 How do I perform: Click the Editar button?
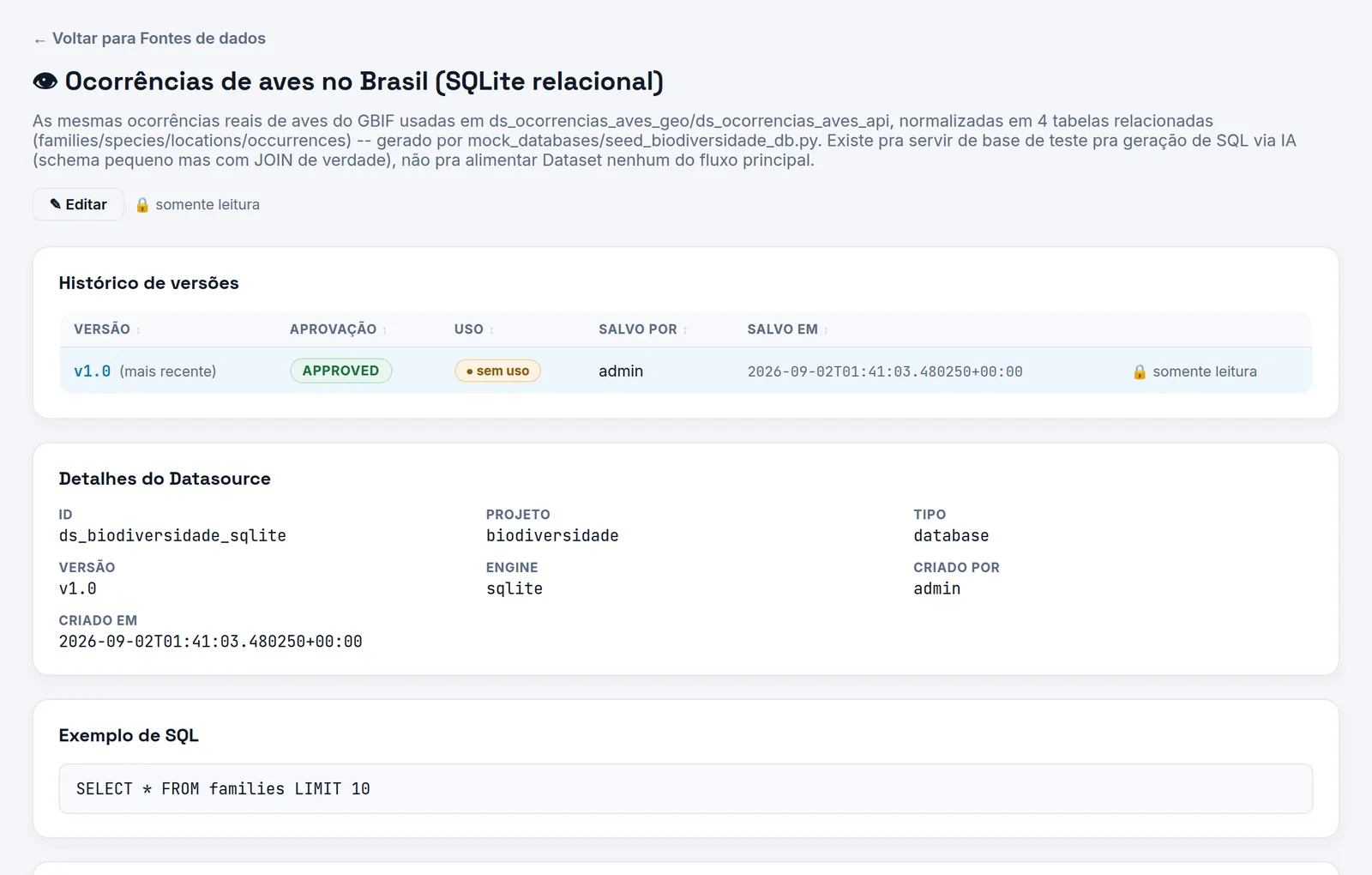pos(78,204)
